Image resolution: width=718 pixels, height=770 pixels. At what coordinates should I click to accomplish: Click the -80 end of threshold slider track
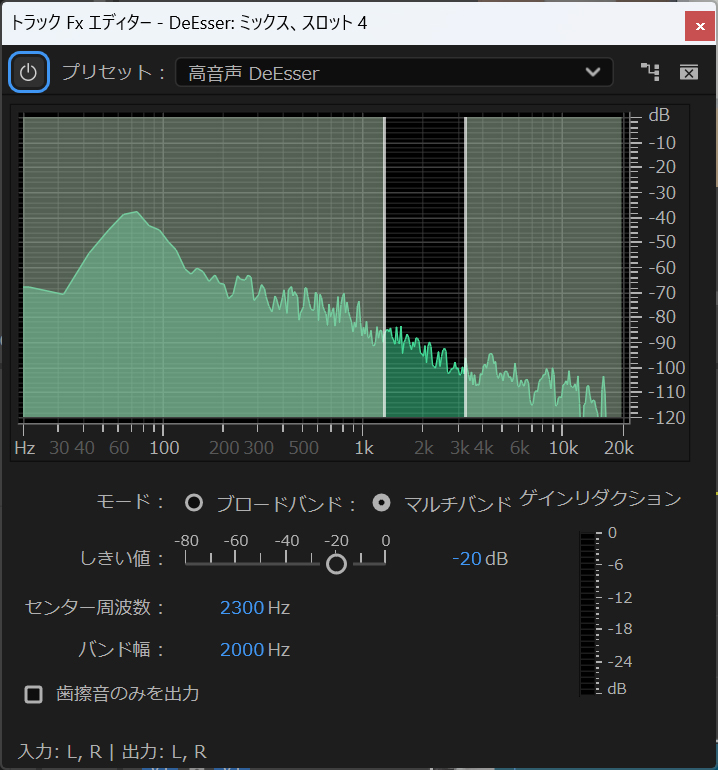(187, 562)
